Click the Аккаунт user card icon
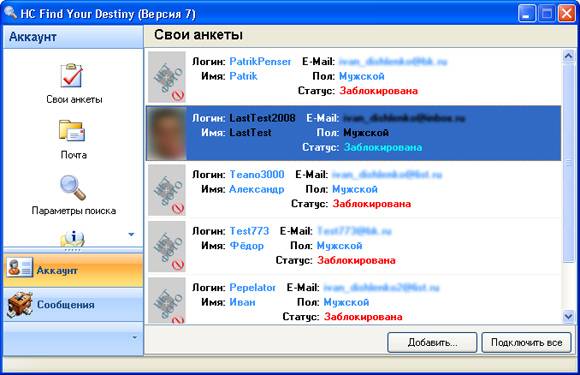 tap(20, 268)
